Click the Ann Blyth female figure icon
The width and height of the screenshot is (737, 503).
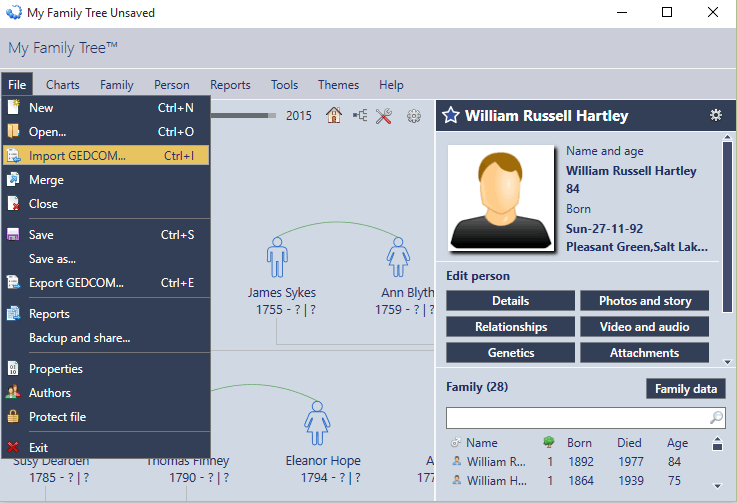pyautogui.click(x=398, y=257)
